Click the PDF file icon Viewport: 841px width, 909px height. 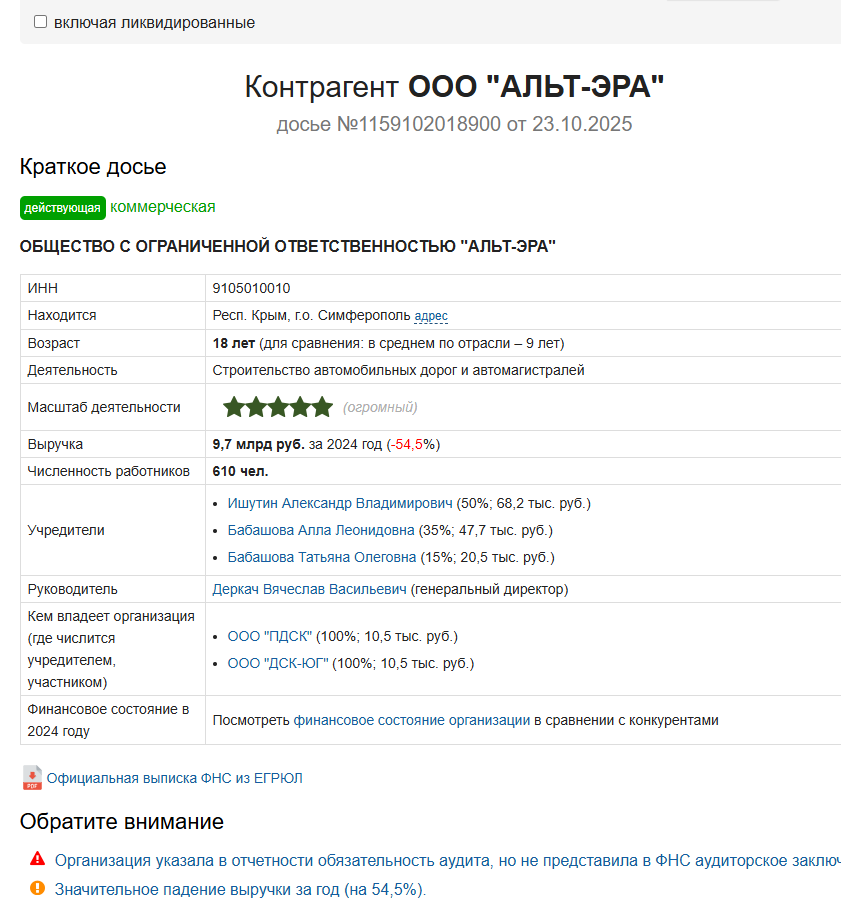click(32, 777)
